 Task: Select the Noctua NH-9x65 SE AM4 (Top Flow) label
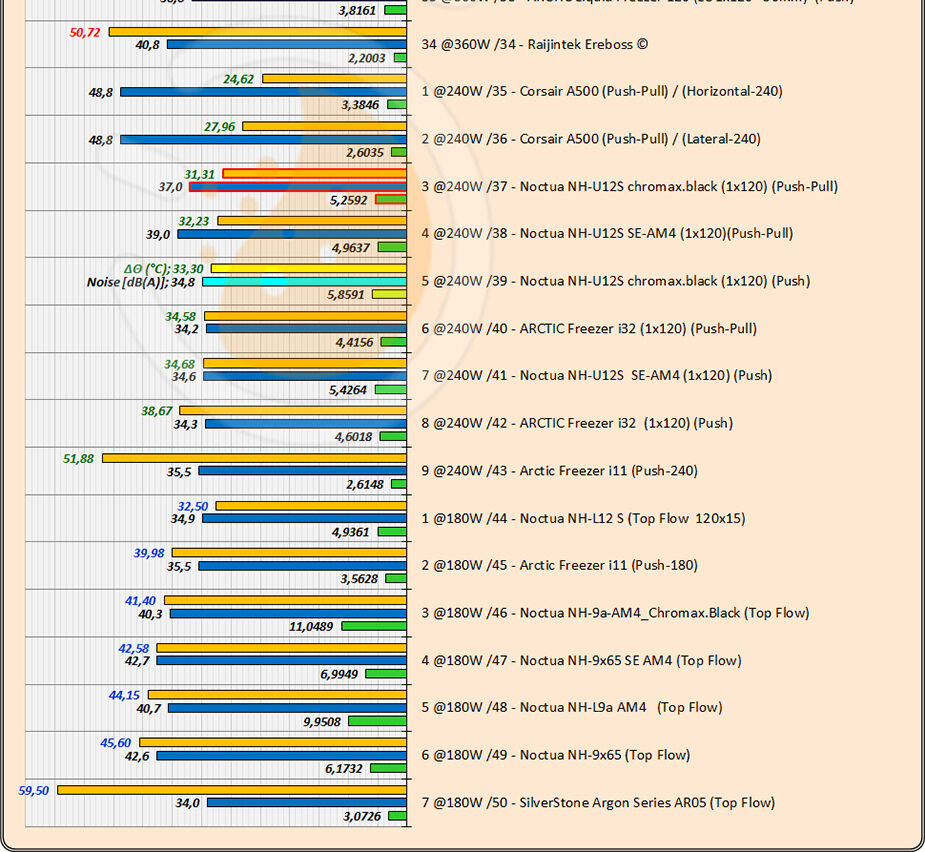[581, 661]
